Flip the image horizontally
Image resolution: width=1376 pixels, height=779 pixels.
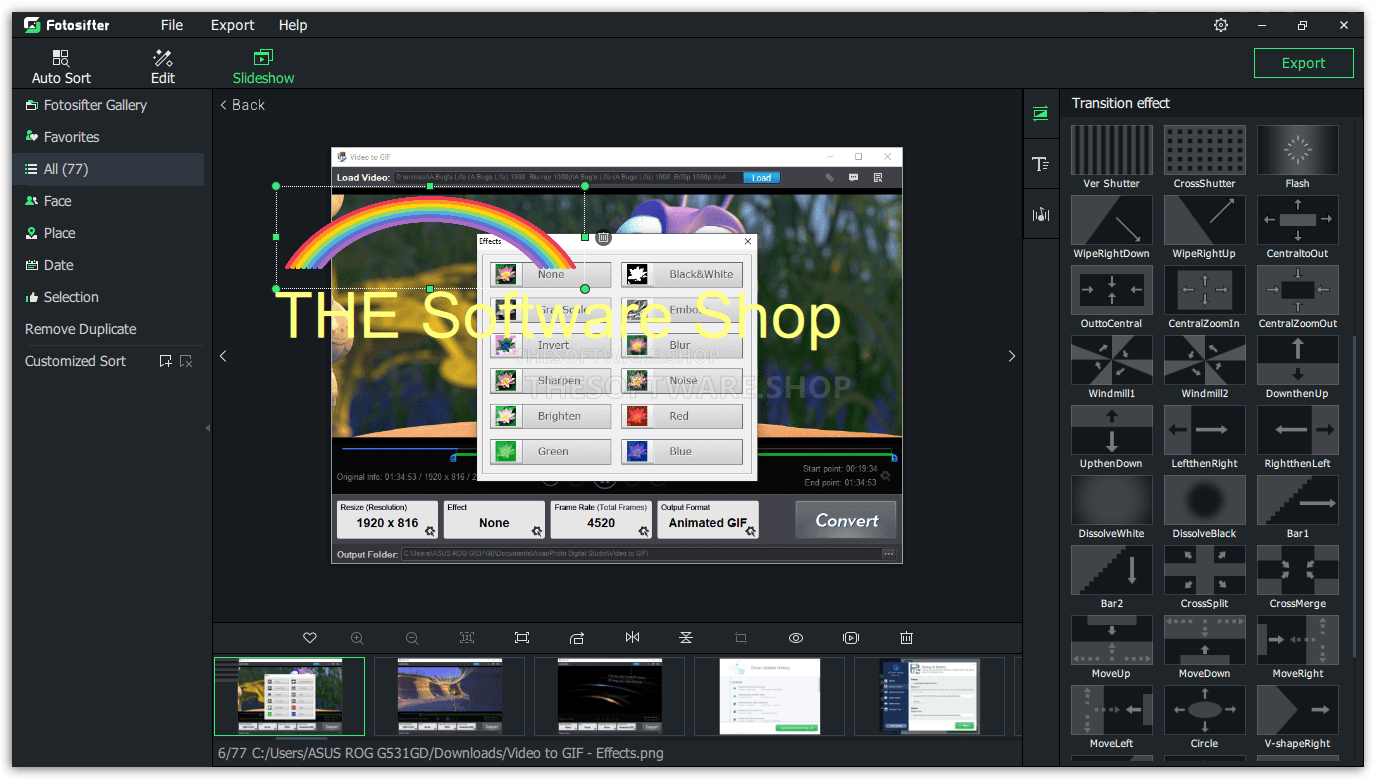tap(632, 637)
